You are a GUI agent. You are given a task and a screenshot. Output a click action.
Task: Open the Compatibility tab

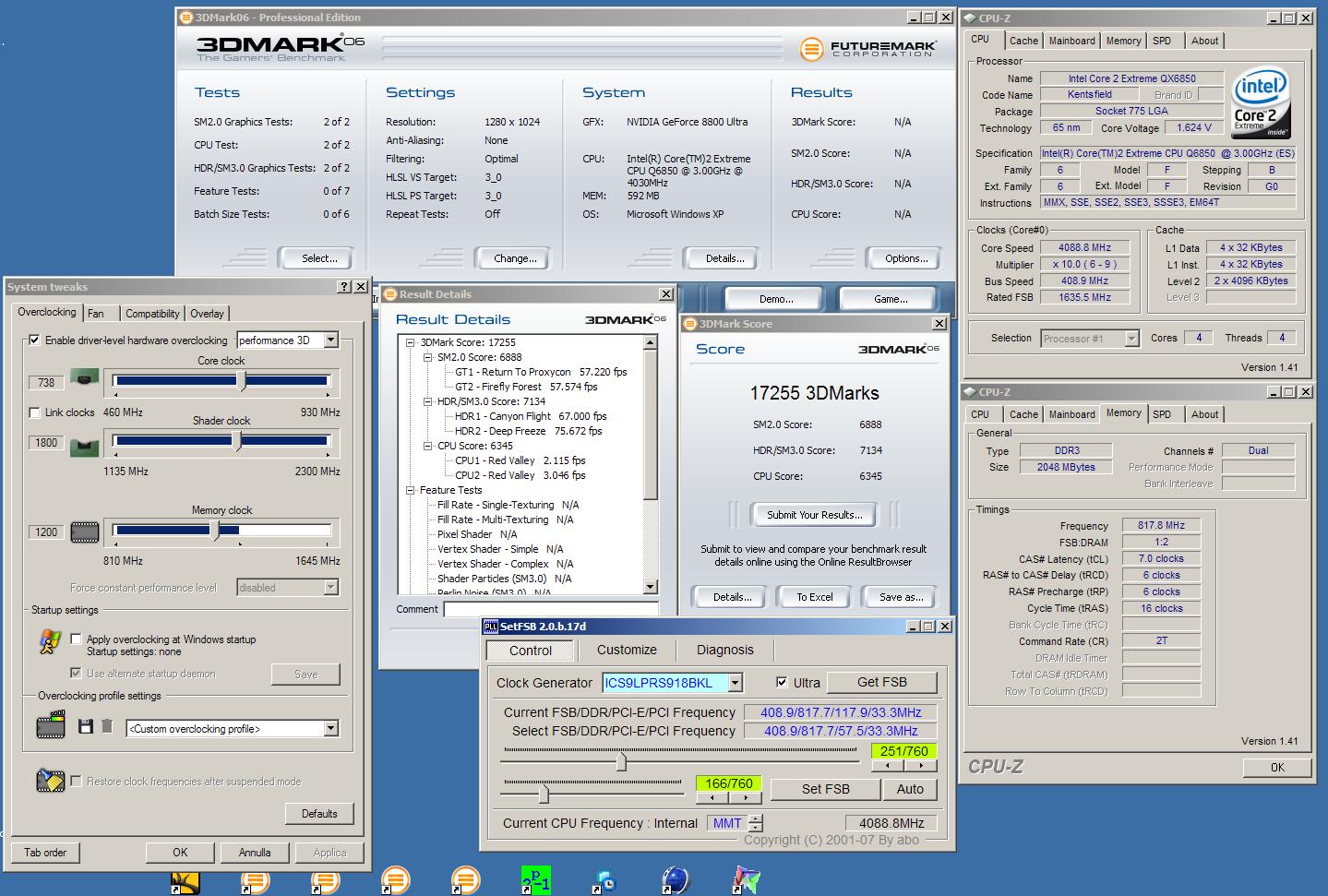pyautogui.click(x=152, y=314)
